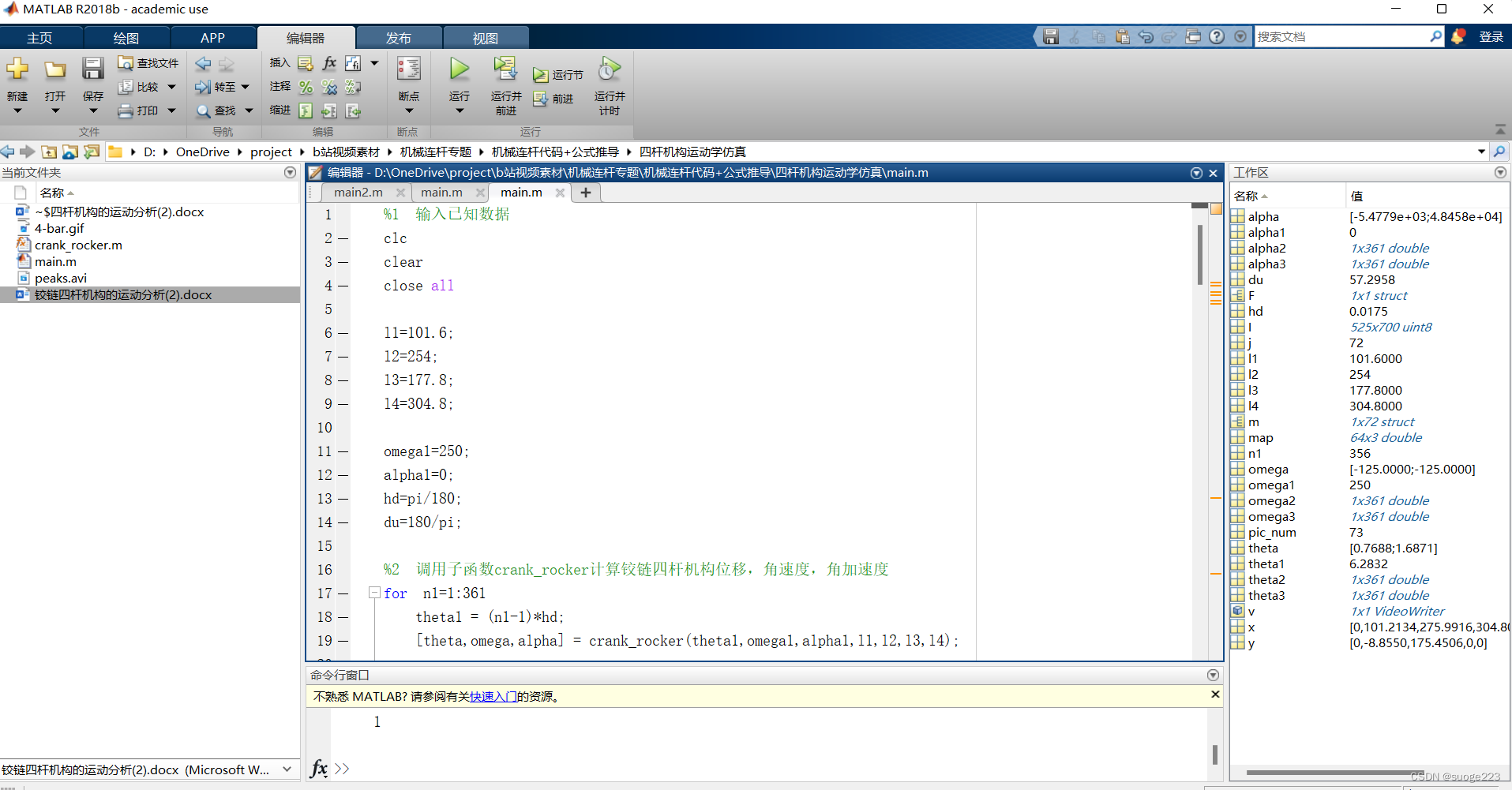This screenshot has height=790, width=1512.
Task: Click Run and Advance (运行并前进) icon
Action: click(x=505, y=69)
